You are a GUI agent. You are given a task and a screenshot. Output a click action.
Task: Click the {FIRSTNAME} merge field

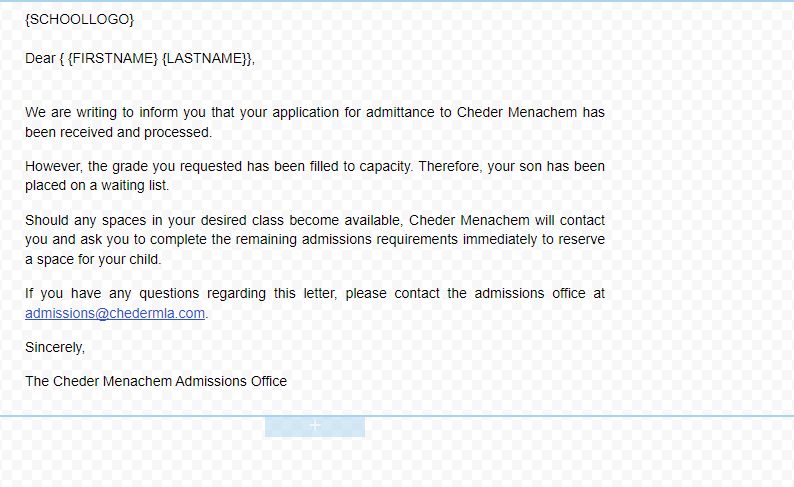click(112, 58)
